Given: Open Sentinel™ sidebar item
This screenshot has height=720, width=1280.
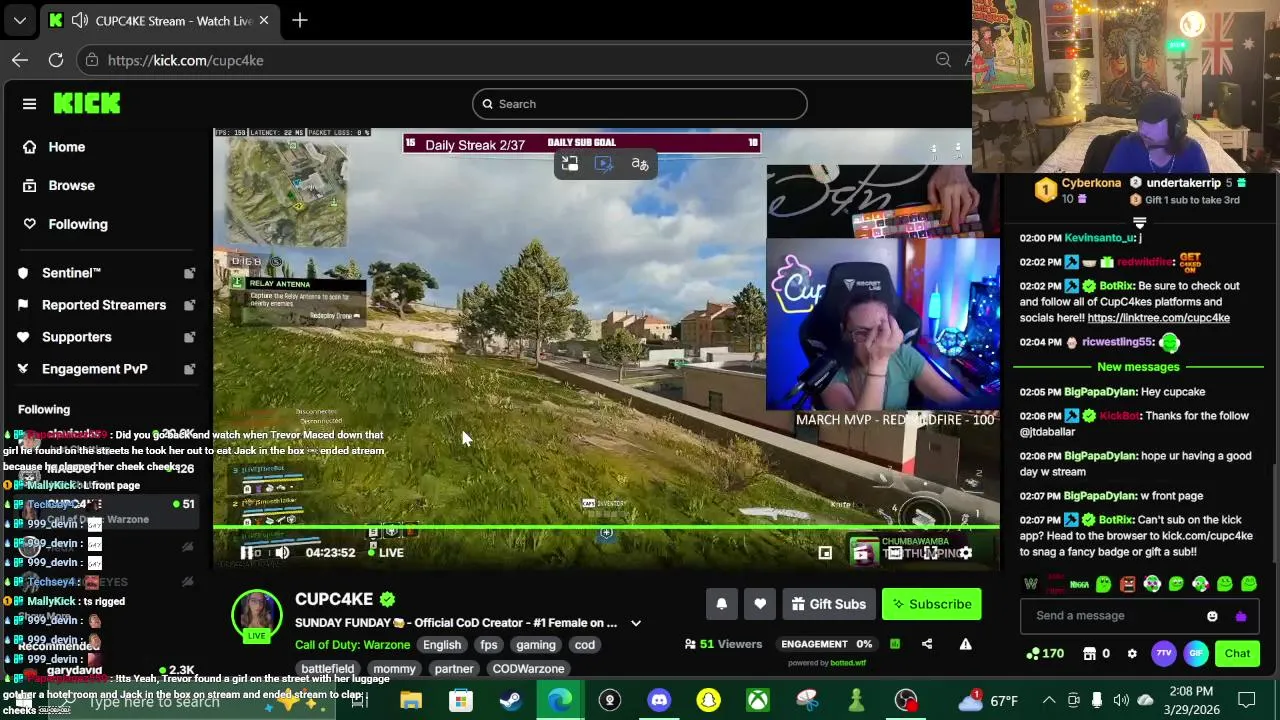Looking at the screenshot, I should coord(106,273).
